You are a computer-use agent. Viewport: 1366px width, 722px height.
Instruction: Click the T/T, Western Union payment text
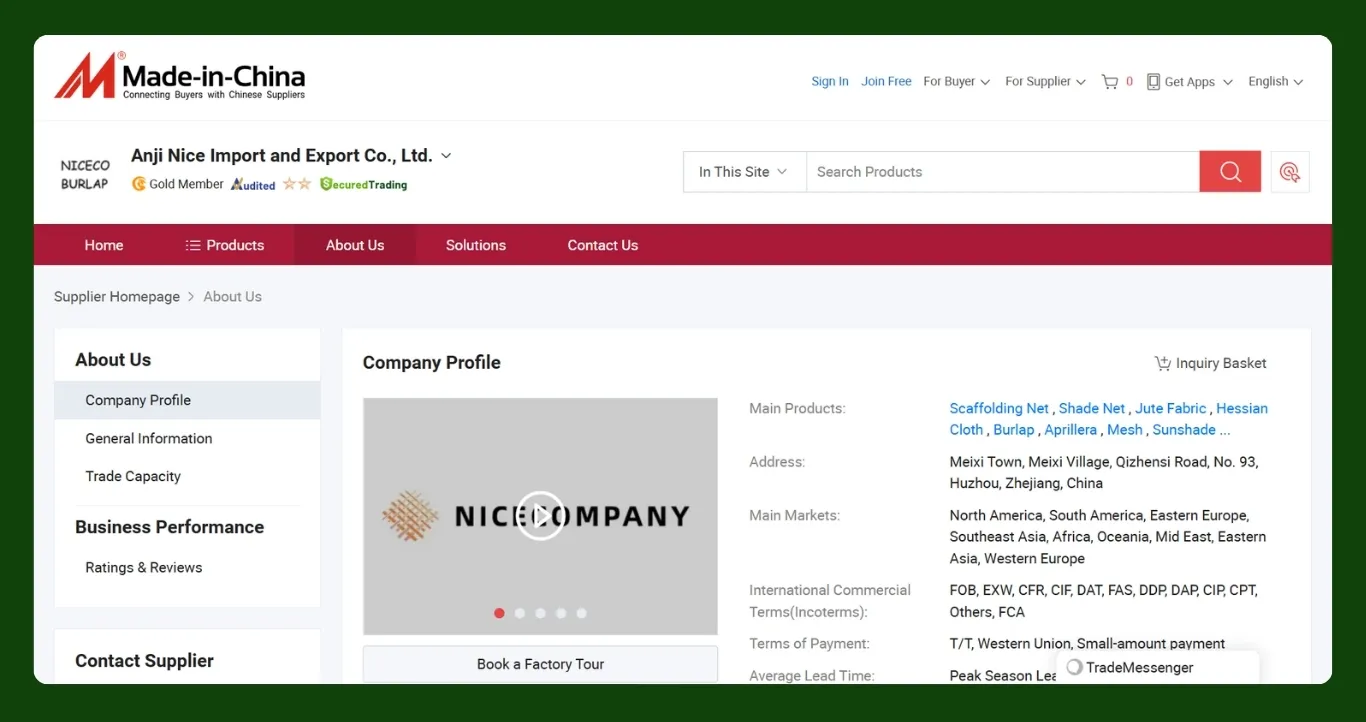click(1087, 644)
